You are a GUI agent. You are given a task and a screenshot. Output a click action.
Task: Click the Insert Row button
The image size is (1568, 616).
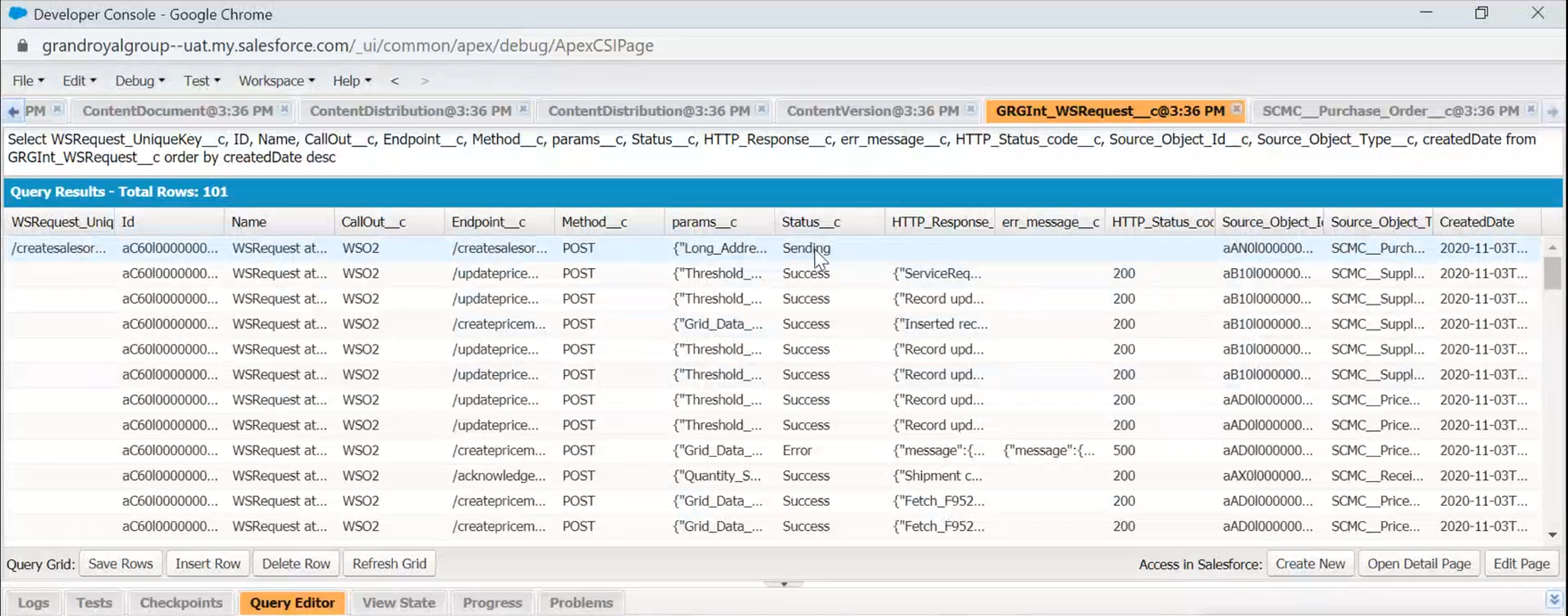pyautogui.click(x=208, y=564)
